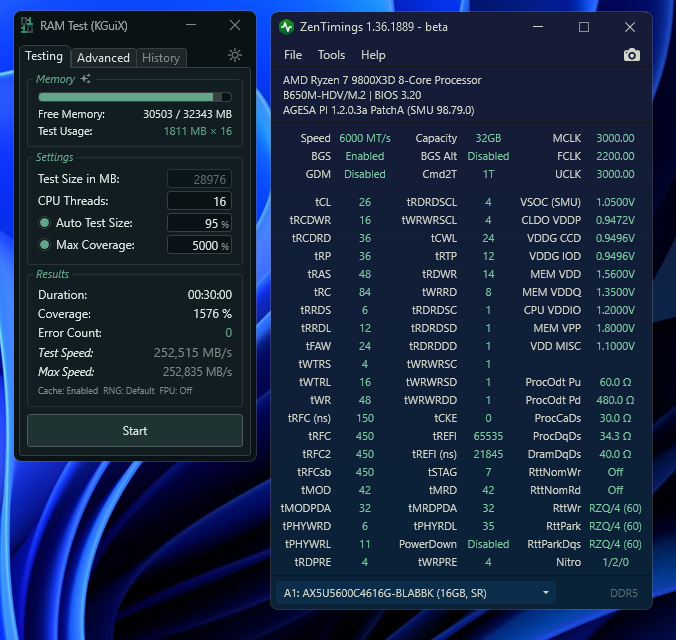
Task: Click the ProcOdt Pd value 480.0 Ω
Action: point(615,400)
